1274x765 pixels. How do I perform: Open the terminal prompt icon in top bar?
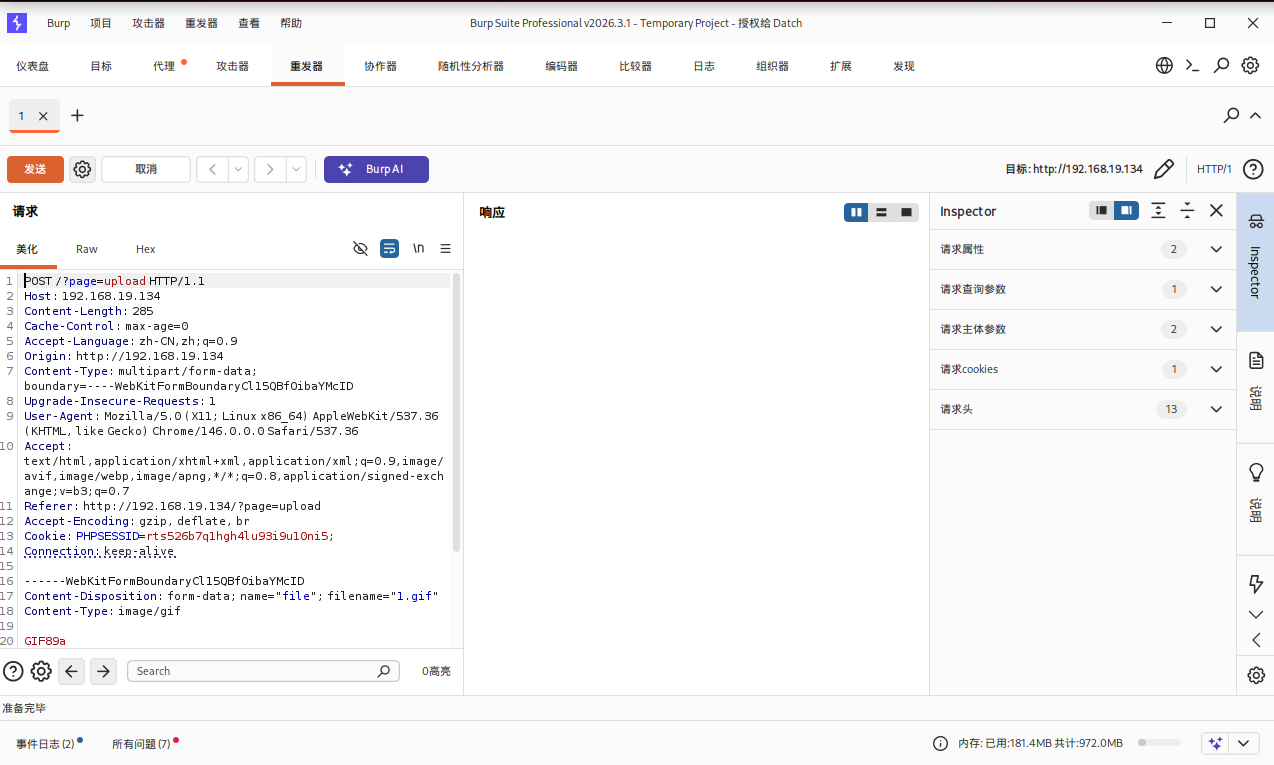[1192, 66]
